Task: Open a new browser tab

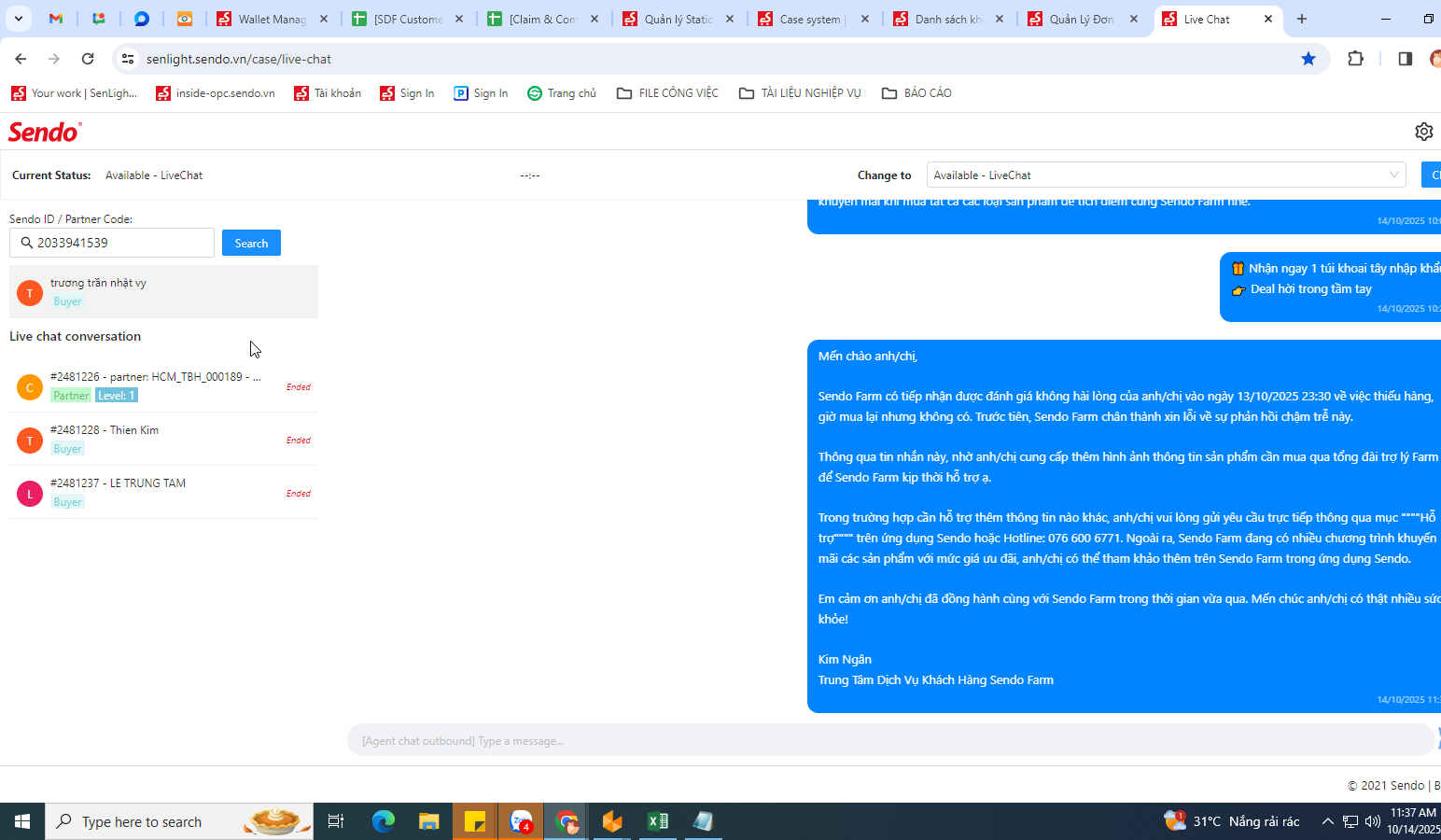Action: [x=1302, y=19]
